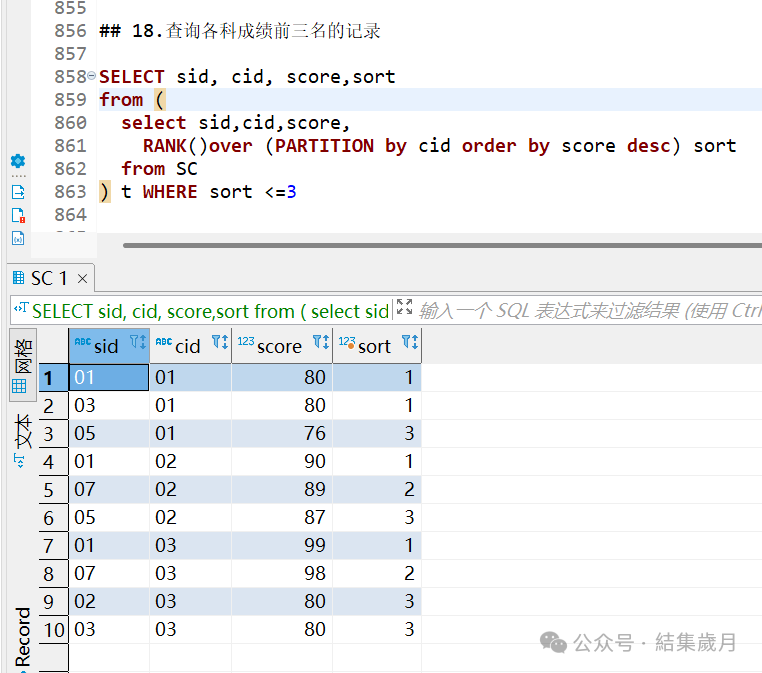Open the Record side panel tab
Viewport: 762px width, 673px height.
pyautogui.click(x=22, y=639)
